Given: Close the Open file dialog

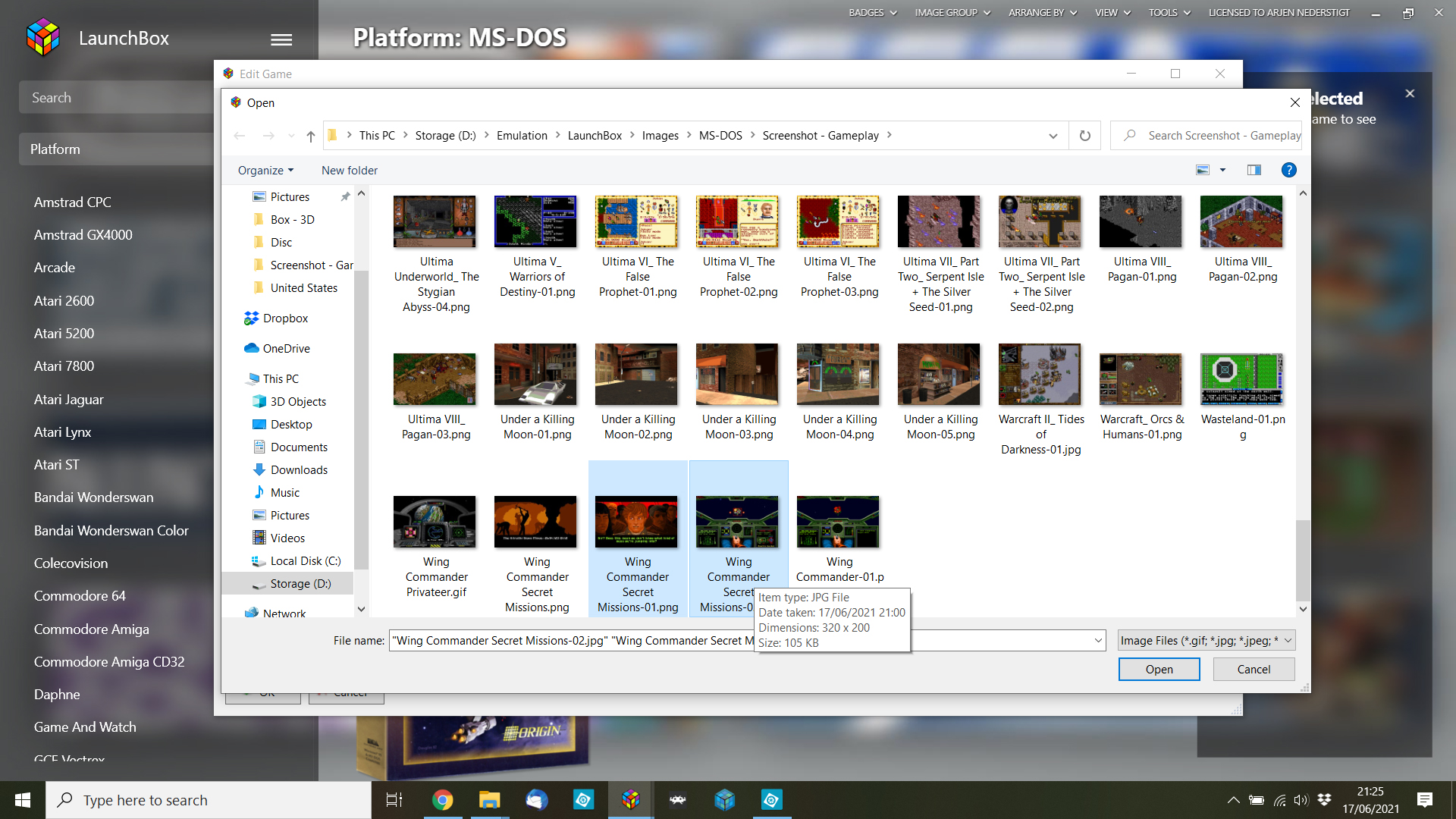Looking at the screenshot, I should (x=1295, y=102).
